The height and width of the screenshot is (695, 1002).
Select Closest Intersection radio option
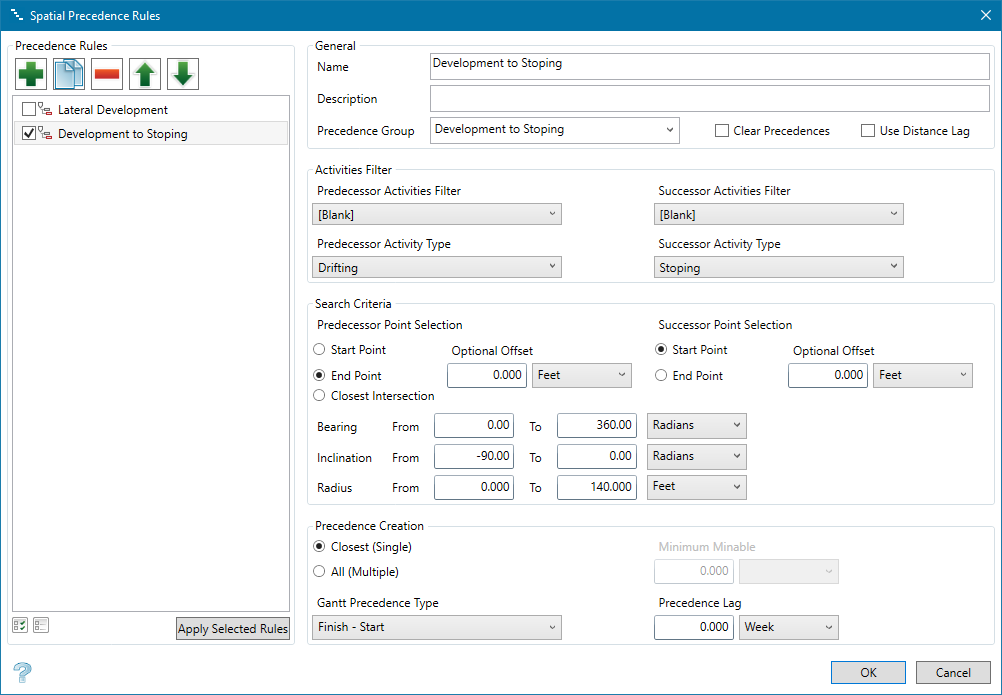pos(320,396)
